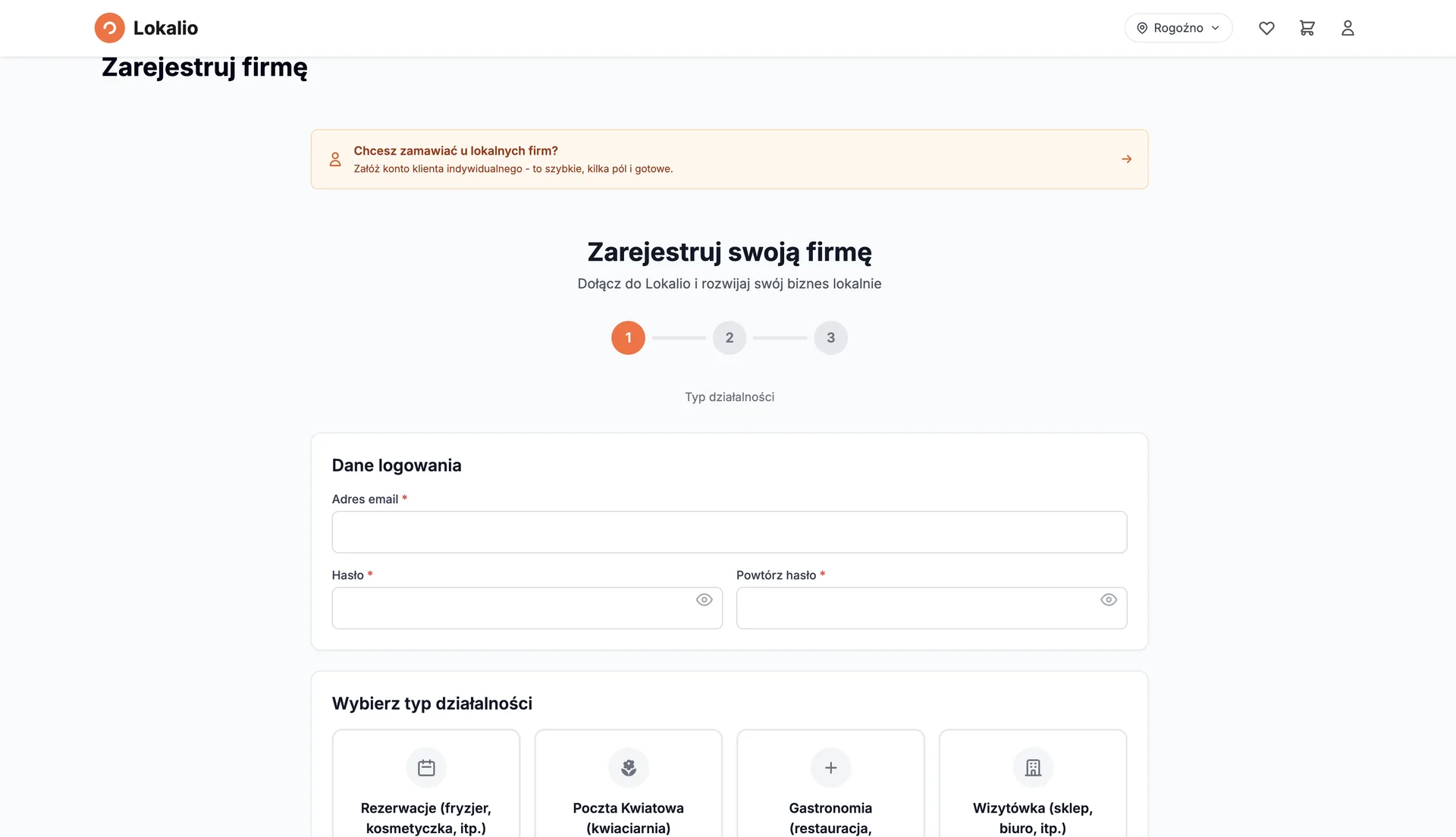Open 'Chcesz zamawiać u lokalnych firm?' banner
The width and height of the screenshot is (1456, 837).
pyautogui.click(x=730, y=159)
